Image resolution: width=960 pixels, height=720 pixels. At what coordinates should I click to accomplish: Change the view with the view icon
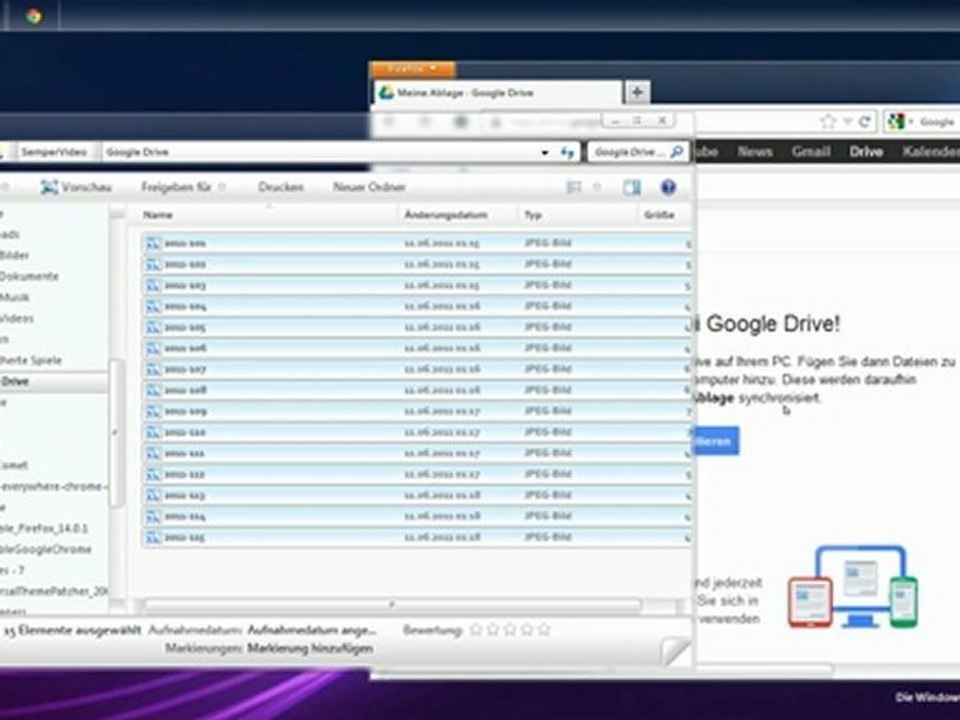[x=574, y=187]
